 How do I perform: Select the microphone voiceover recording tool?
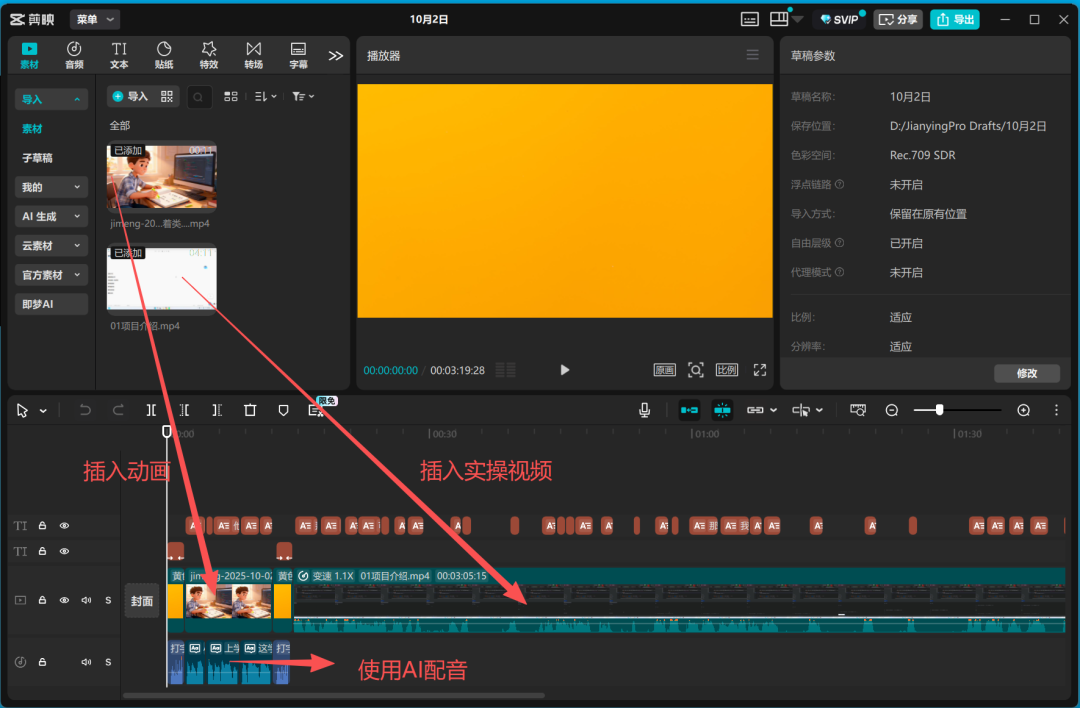(644, 410)
